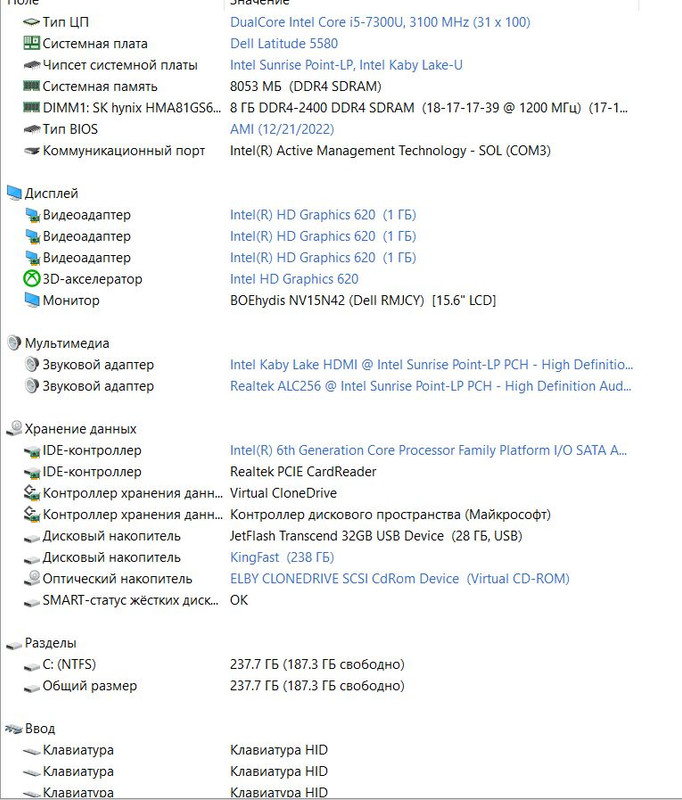Open the AMI (12/21/2022) BIOS link
682x800 pixels.
282,129
